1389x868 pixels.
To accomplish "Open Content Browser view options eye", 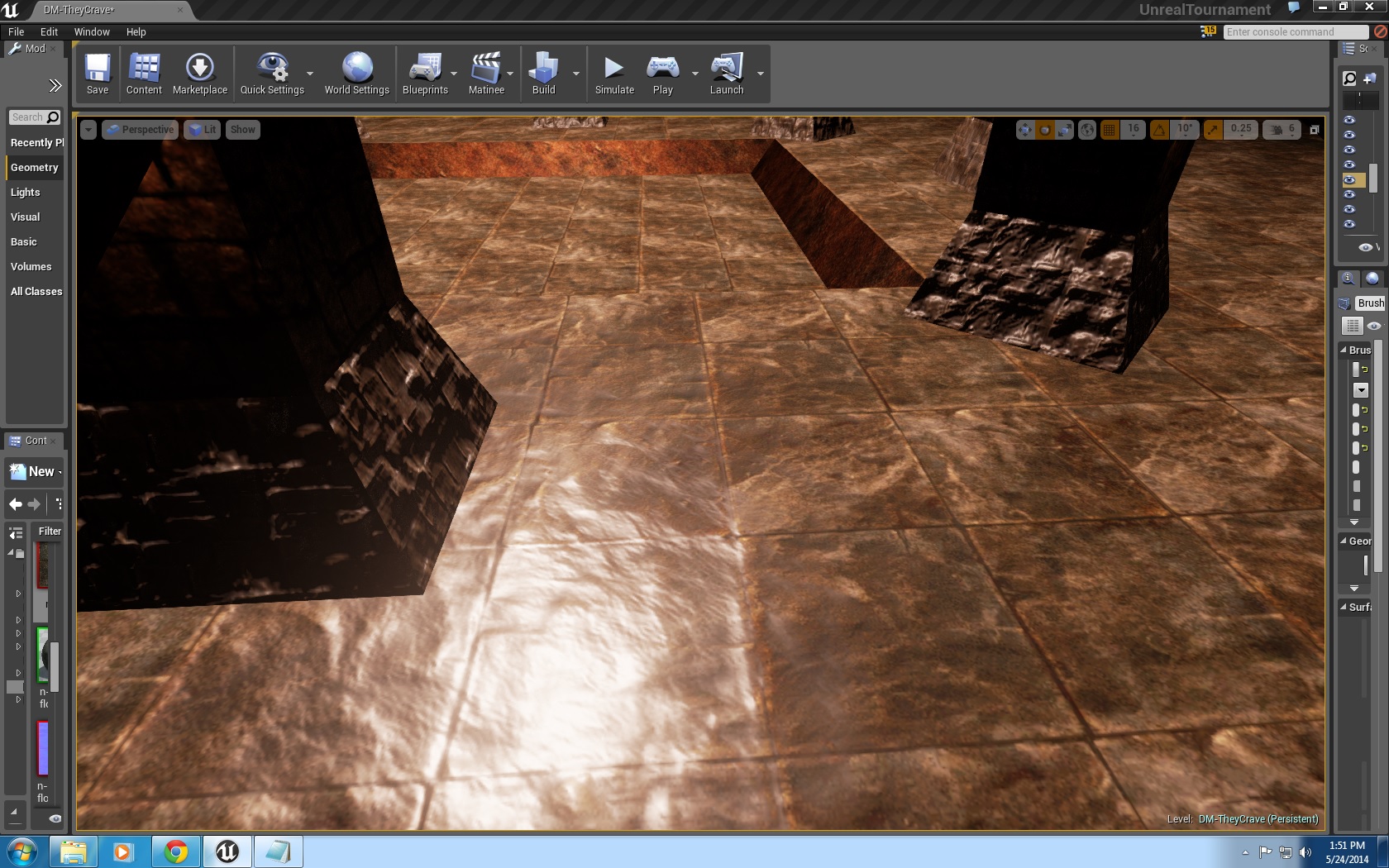I will pyautogui.click(x=55, y=818).
